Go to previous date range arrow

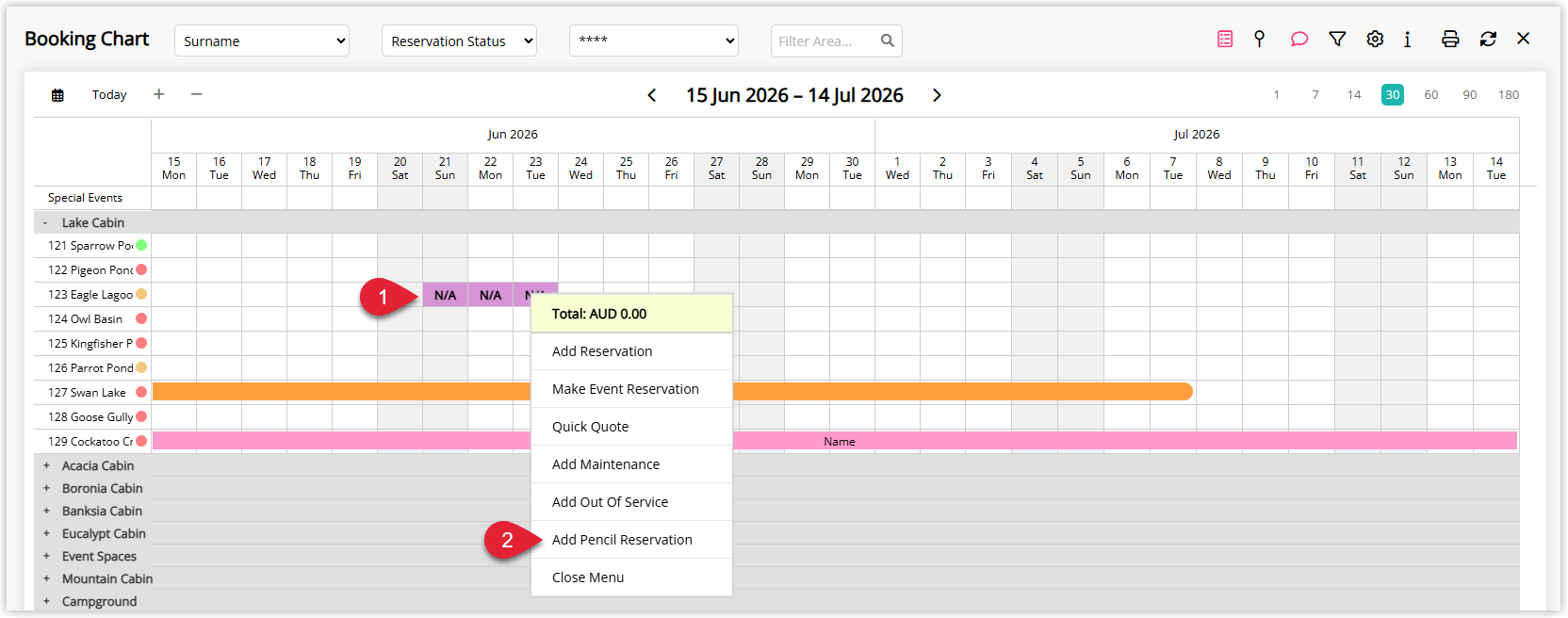(652, 95)
